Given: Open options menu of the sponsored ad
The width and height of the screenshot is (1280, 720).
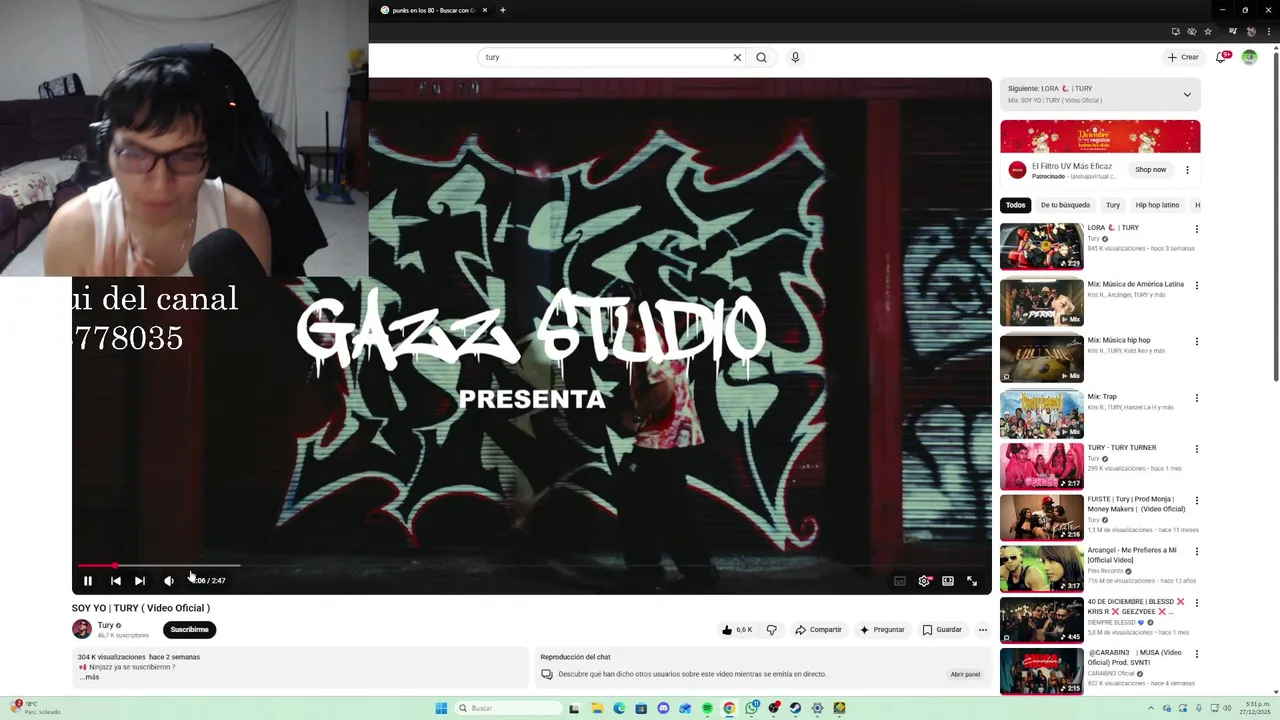Looking at the screenshot, I should 1187,170.
